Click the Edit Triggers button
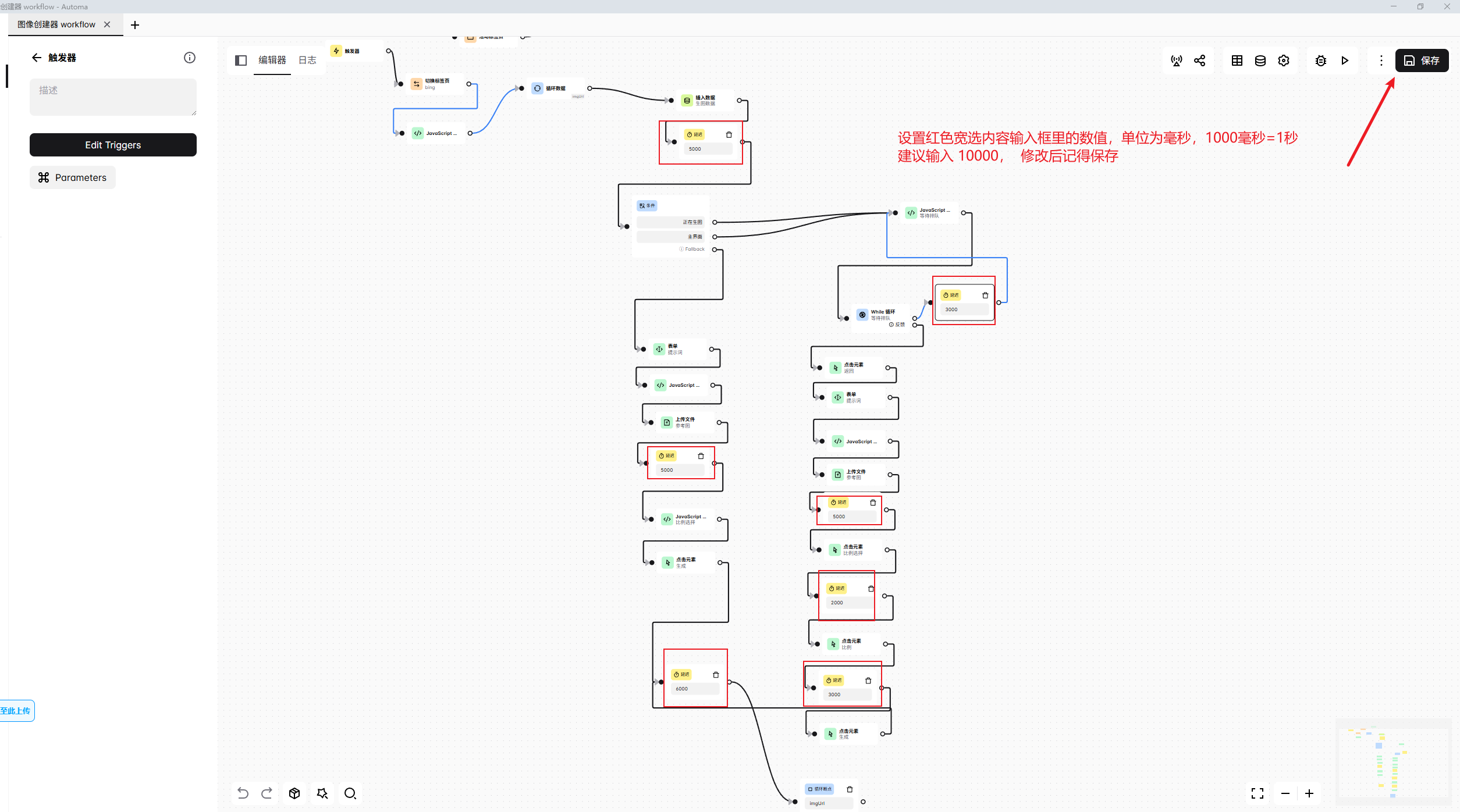The width and height of the screenshot is (1460, 812). (113, 145)
